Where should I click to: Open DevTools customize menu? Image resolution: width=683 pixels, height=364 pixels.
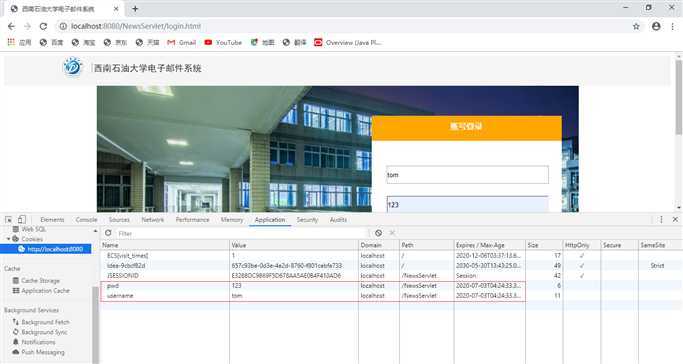(x=661, y=219)
